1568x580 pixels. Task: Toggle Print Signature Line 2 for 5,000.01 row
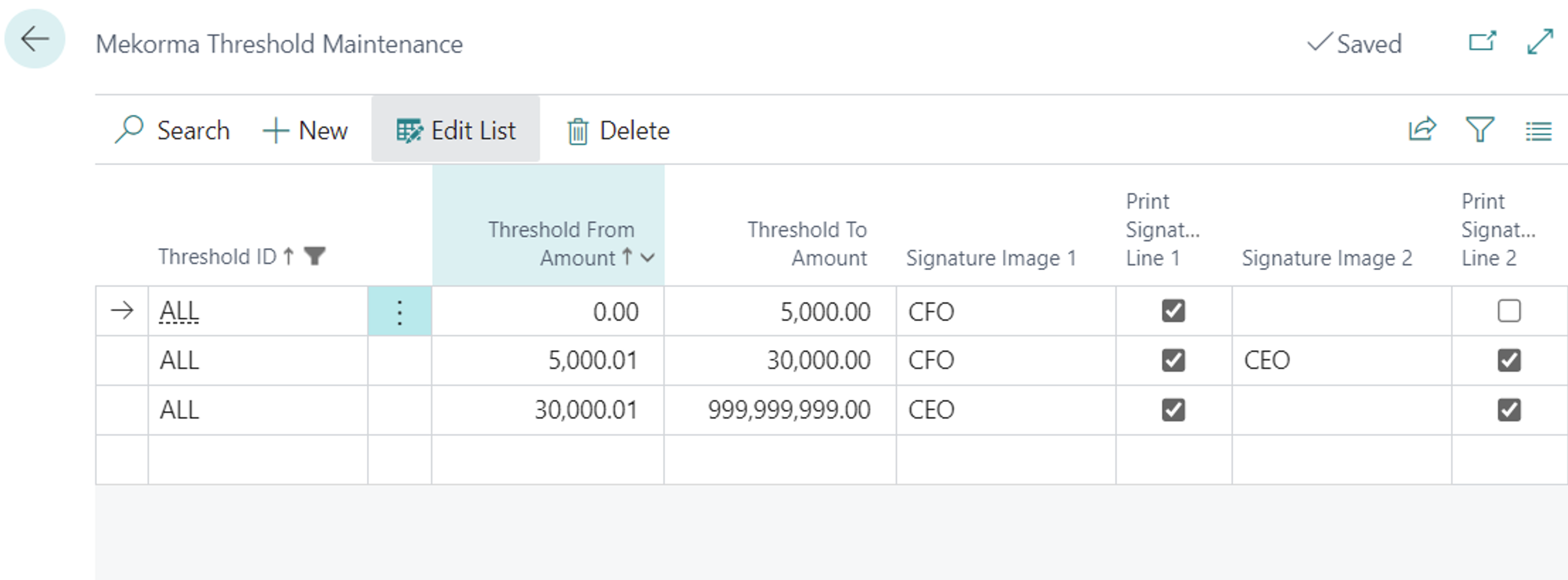[x=1509, y=360]
